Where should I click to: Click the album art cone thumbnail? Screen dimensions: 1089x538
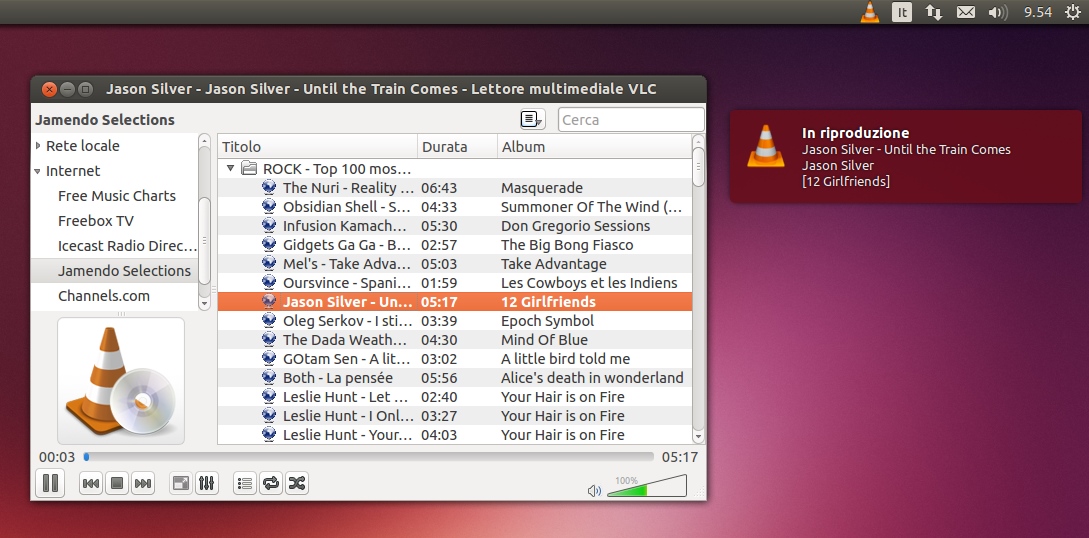pyautogui.click(x=121, y=380)
